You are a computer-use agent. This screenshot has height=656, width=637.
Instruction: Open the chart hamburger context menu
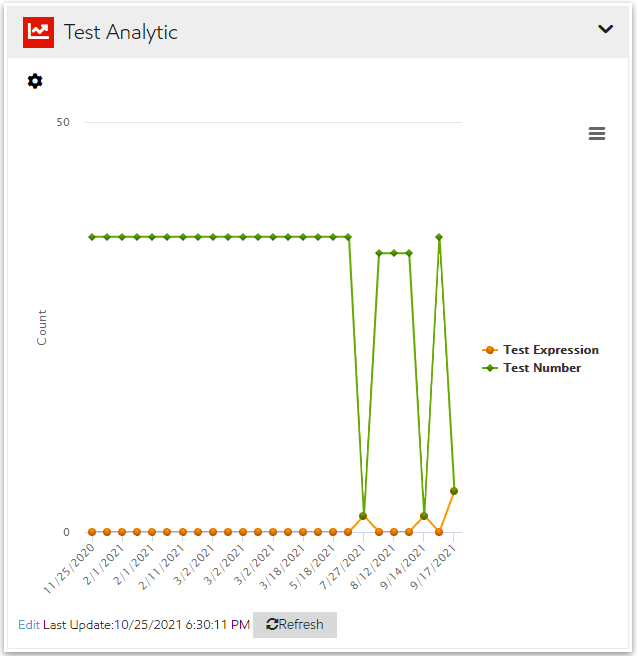pyautogui.click(x=597, y=134)
